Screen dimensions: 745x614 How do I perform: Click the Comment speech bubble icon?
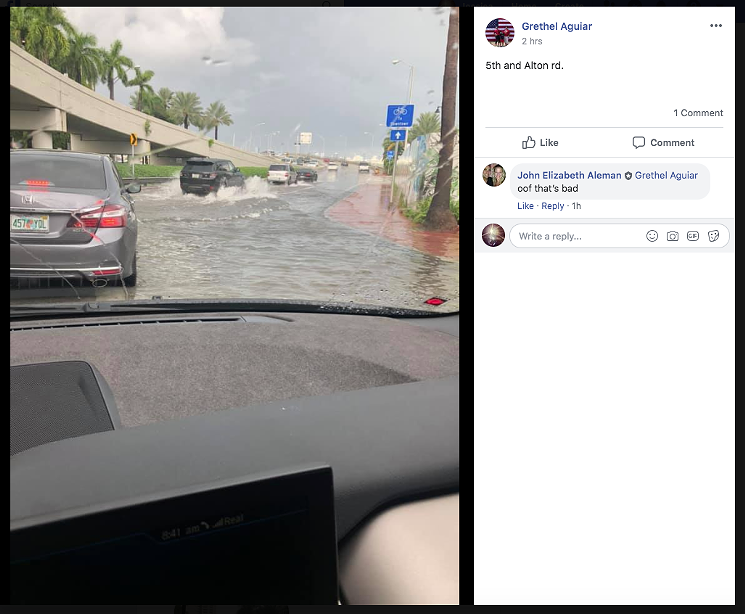coord(639,143)
